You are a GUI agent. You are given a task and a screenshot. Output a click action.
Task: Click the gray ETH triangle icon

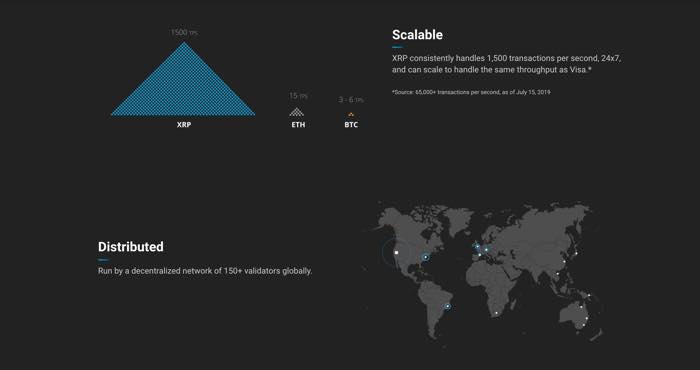click(x=296, y=112)
